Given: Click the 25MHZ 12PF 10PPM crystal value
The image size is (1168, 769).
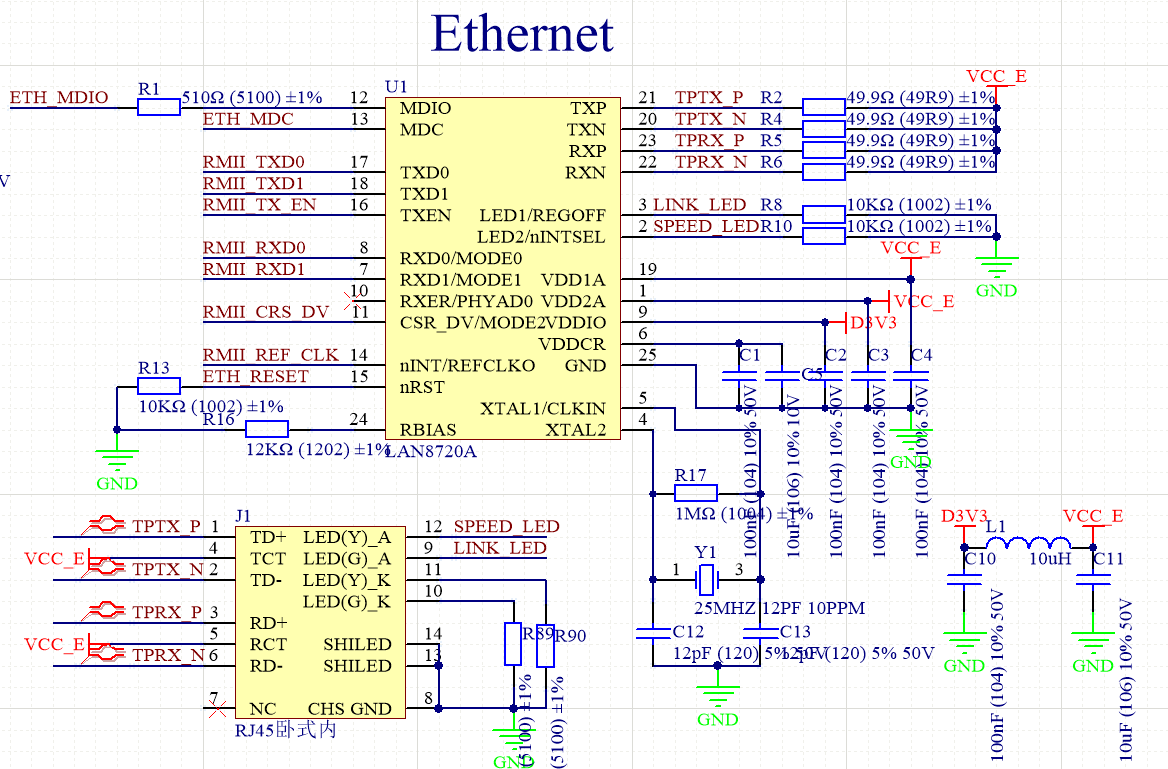Looking at the screenshot, I should [780, 609].
